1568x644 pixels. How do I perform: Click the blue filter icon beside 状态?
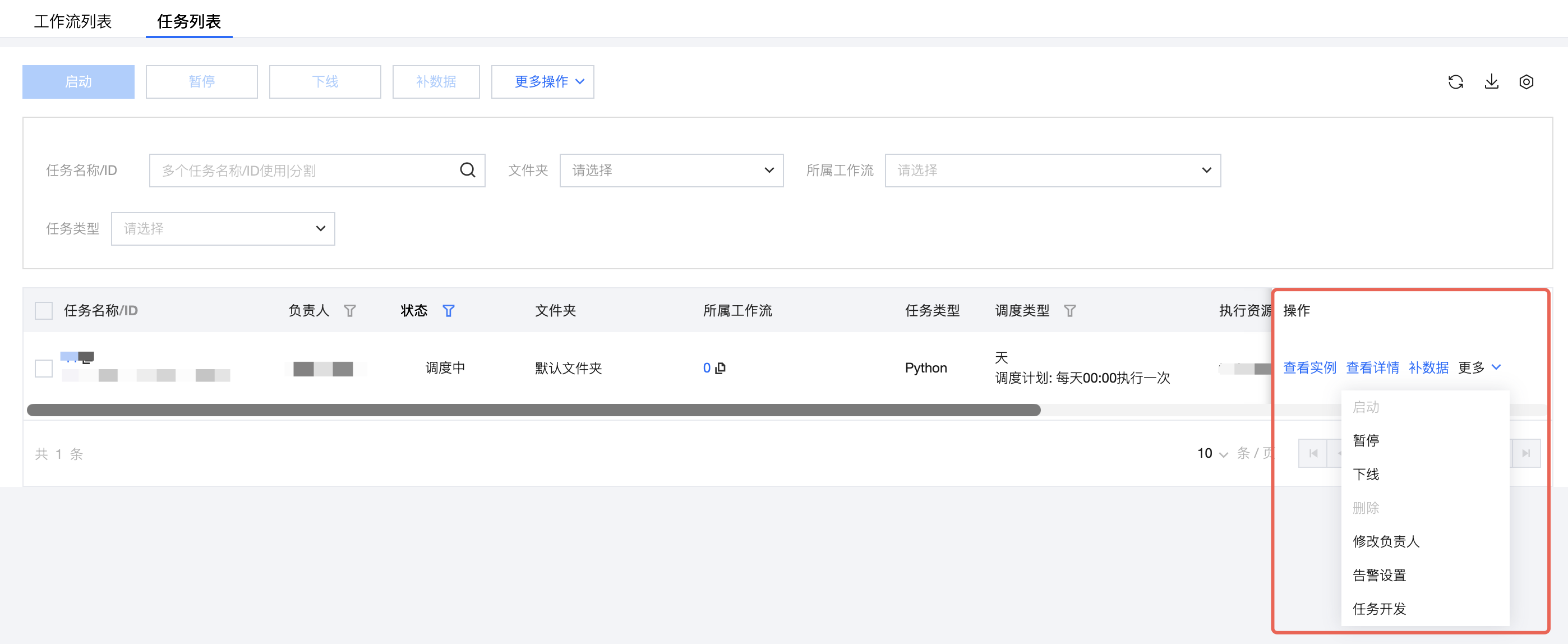448,311
